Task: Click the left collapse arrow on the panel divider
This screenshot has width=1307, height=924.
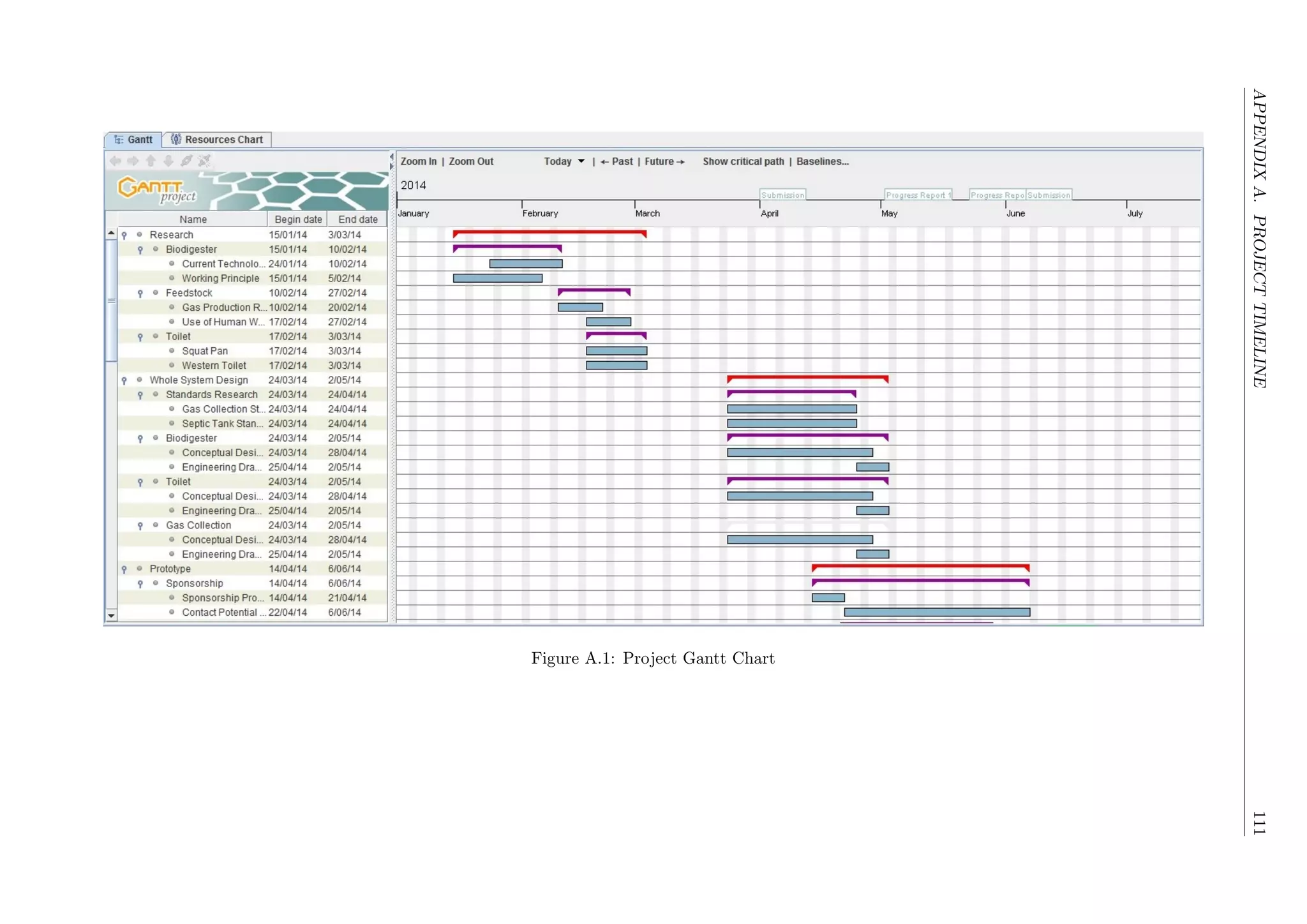Action: [x=391, y=156]
